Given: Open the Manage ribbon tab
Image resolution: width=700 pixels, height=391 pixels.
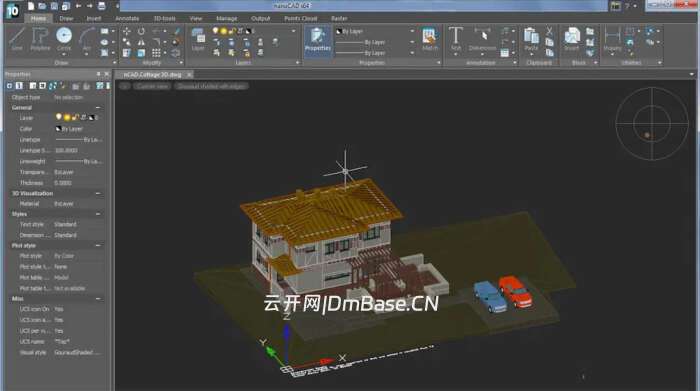Looking at the screenshot, I should [x=227, y=18].
